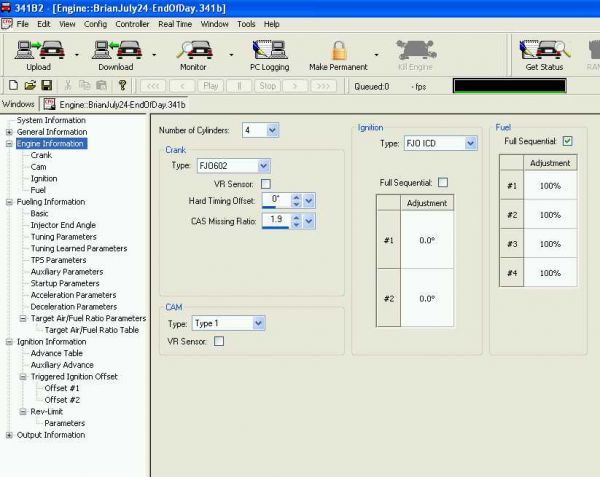
Task: Toggle the CAM VR Sensor checkbox
Action: point(219,341)
